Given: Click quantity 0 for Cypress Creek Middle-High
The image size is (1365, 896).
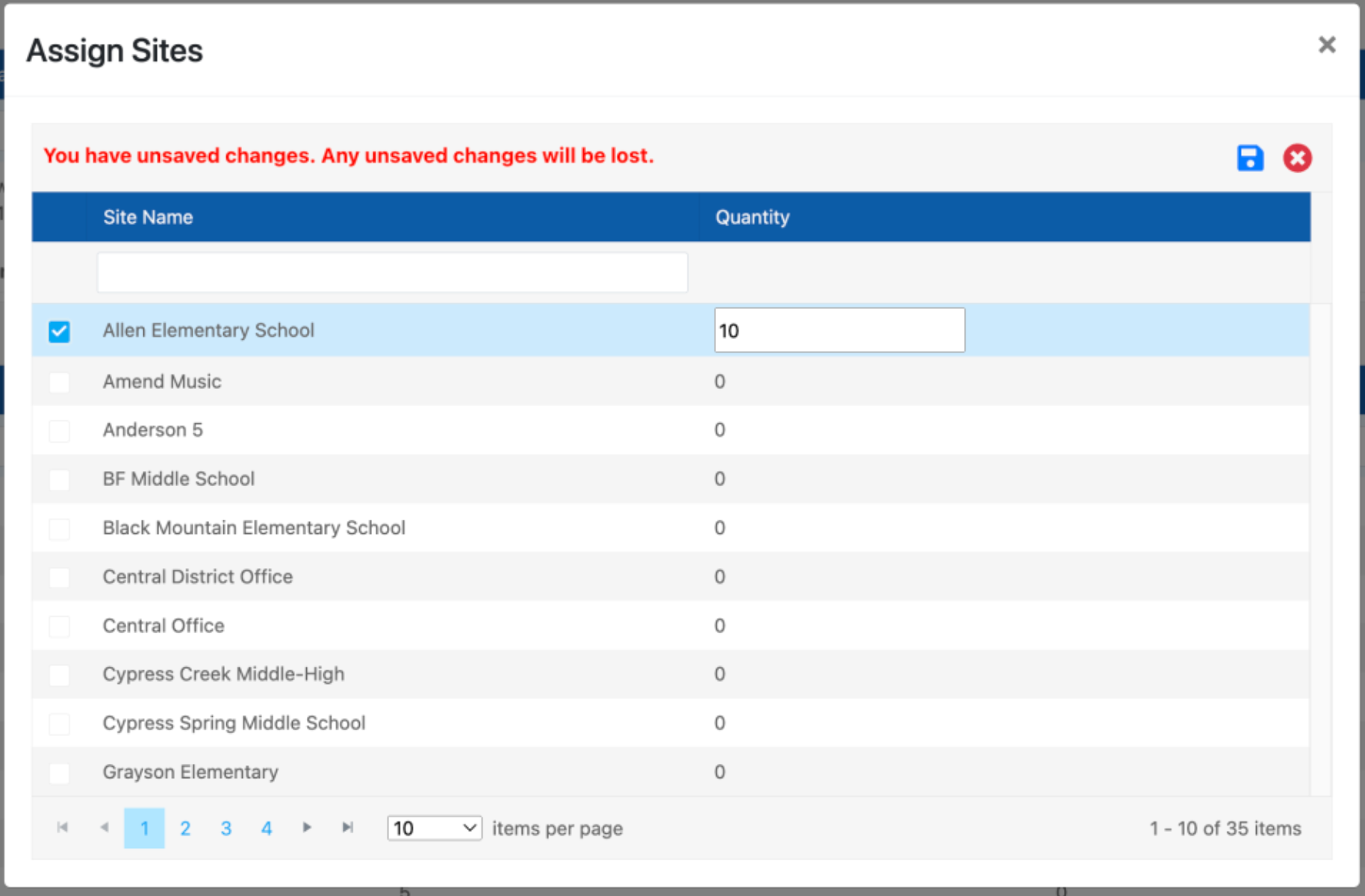Looking at the screenshot, I should [720, 674].
